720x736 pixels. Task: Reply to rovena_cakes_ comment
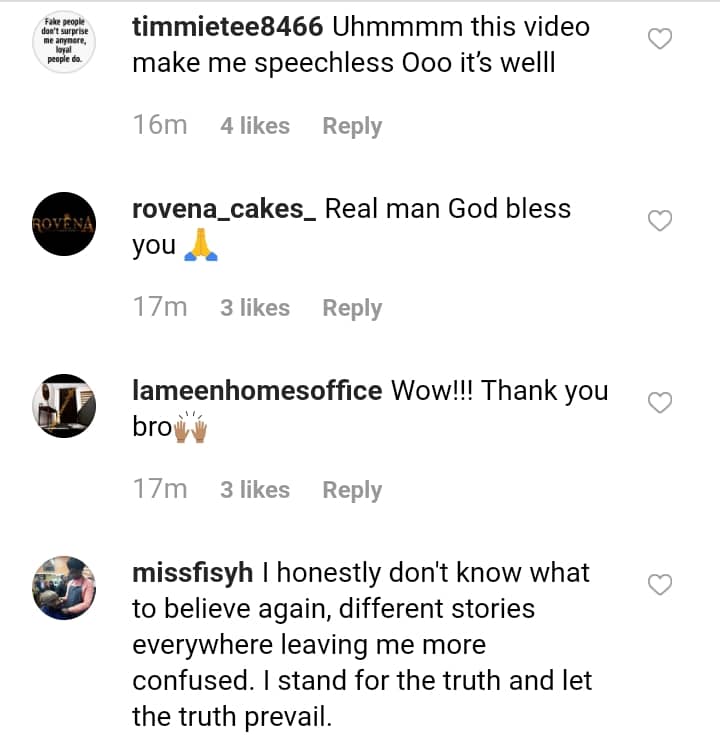point(352,308)
